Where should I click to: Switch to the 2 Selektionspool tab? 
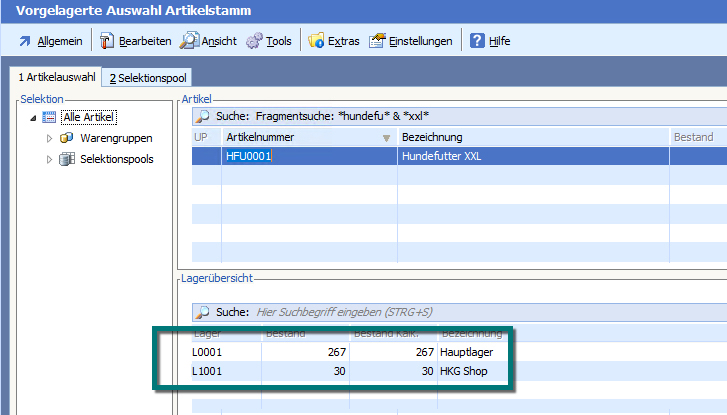[x=148, y=78]
